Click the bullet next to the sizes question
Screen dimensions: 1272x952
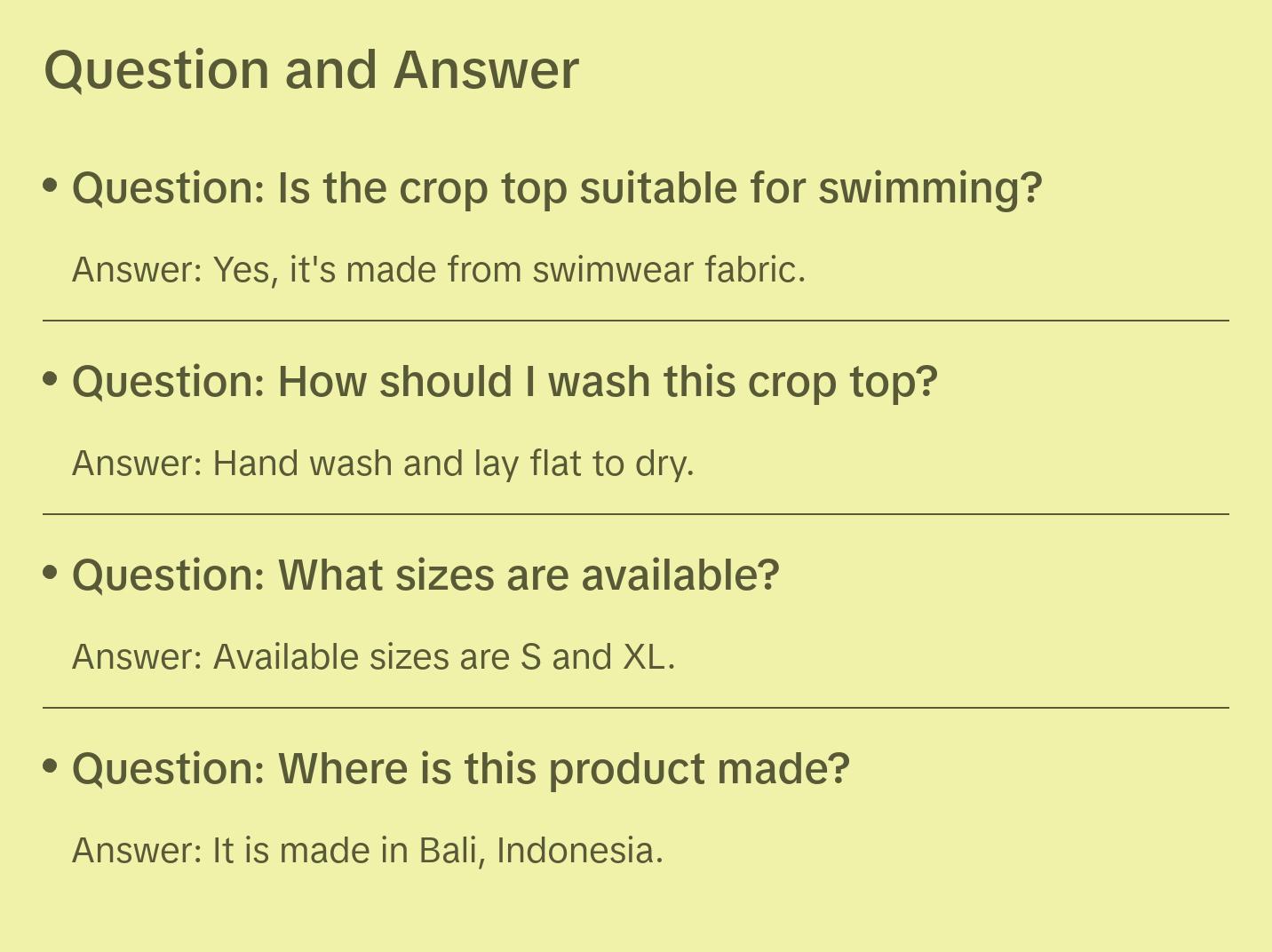(51, 573)
